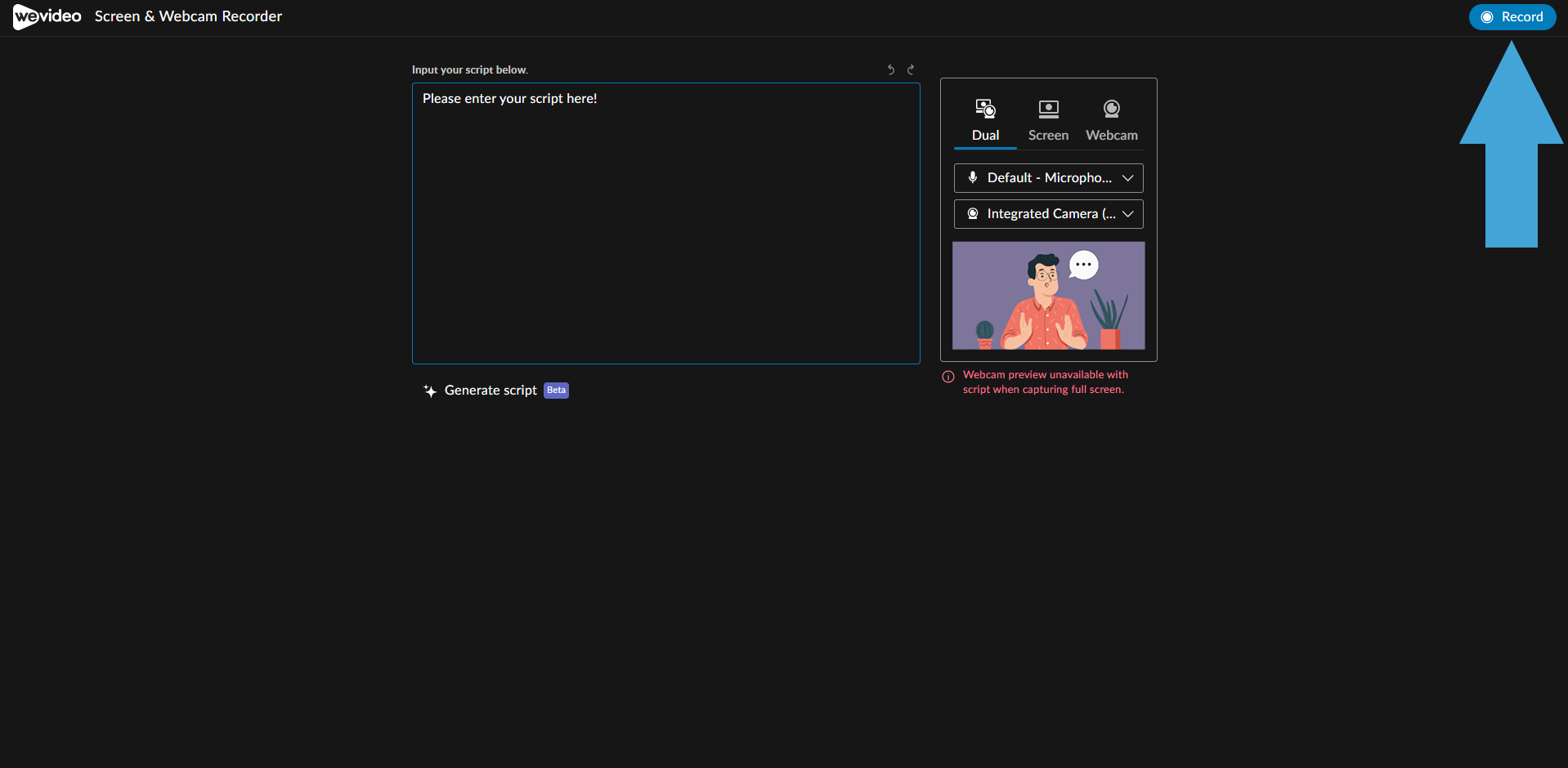Click the microphone icon in audio selector
Image resolution: width=1568 pixels, height=768 pixels.
pyautogui.click(x=973, y=177)
